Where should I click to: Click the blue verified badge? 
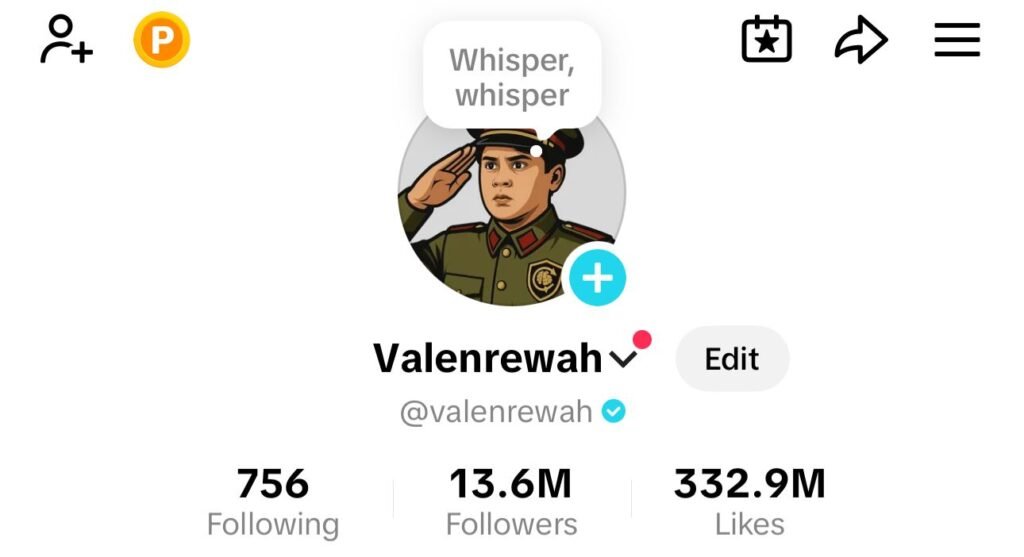coord(613,411)
